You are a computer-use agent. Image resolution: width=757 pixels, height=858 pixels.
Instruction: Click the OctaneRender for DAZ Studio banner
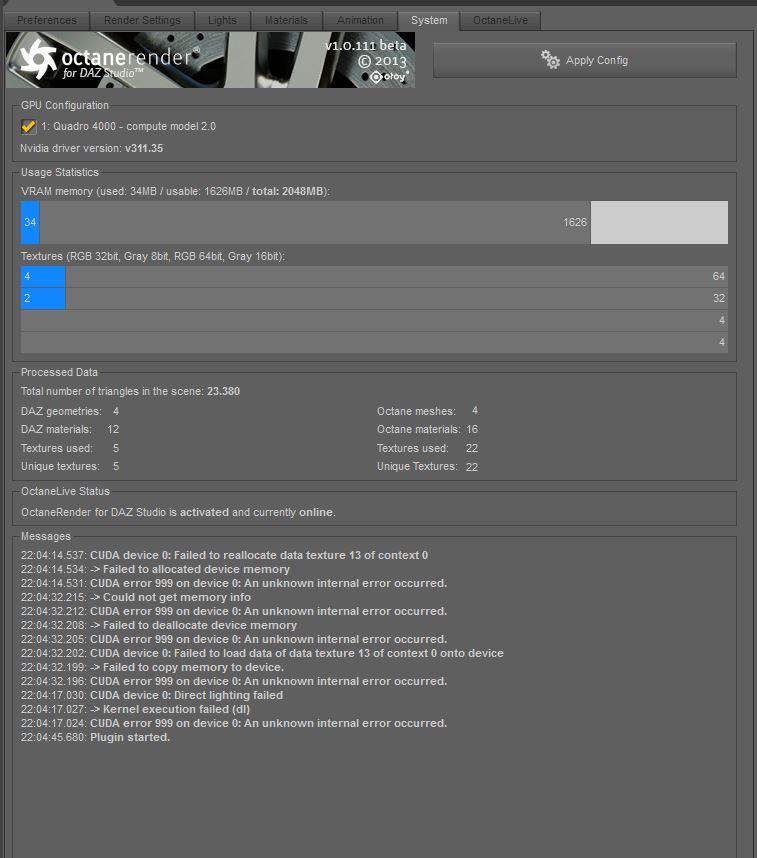click(x=210, y=60)
